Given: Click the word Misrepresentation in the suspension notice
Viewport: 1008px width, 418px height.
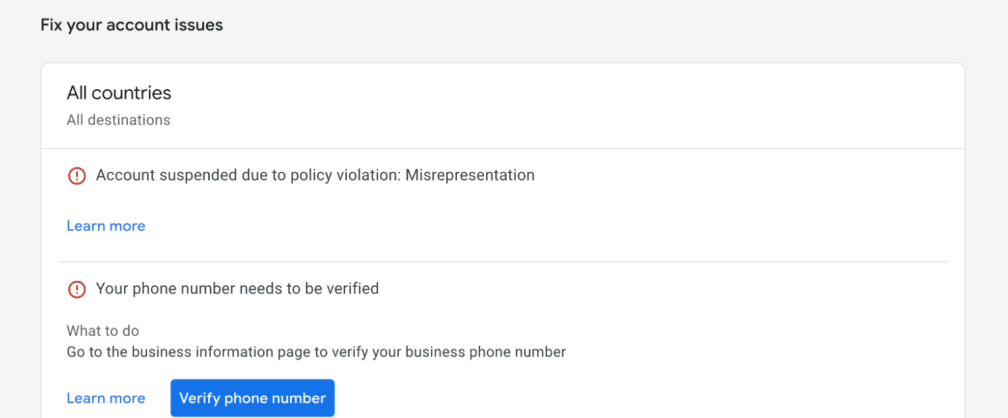Looking at the screenshot, I should (x=470, y=175).
